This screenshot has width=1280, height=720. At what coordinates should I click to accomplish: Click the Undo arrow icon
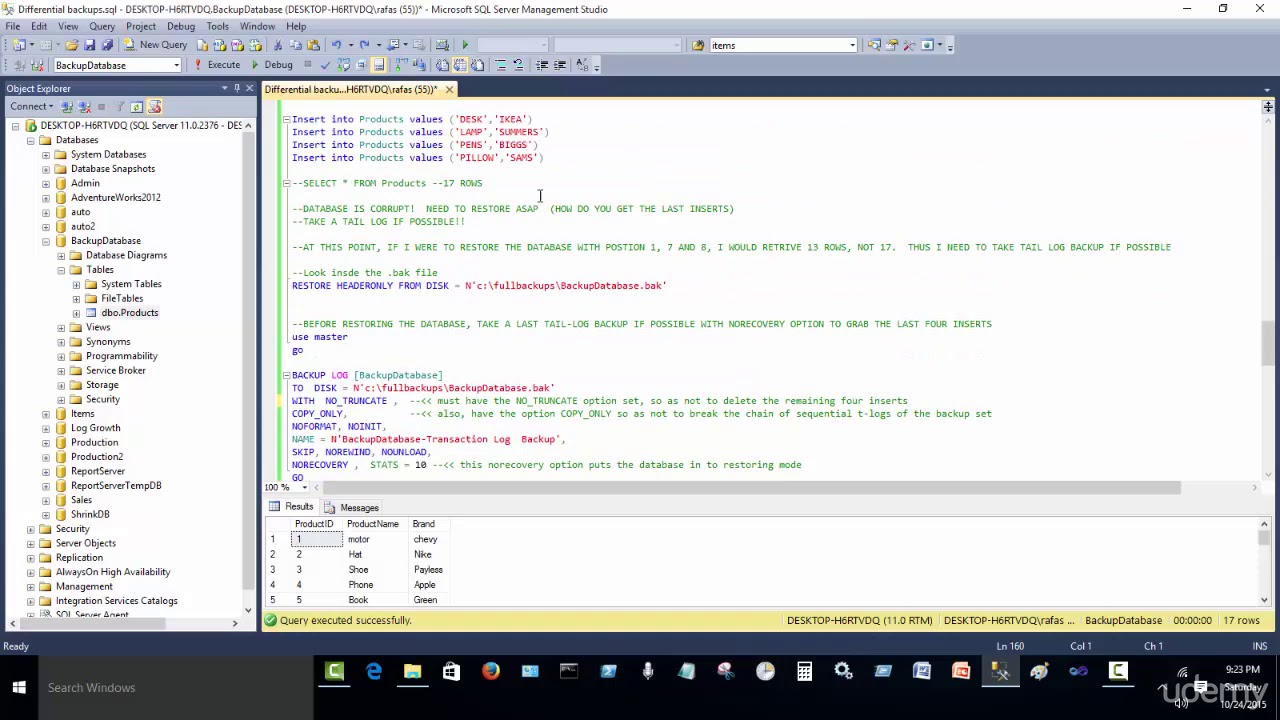pyautogui.click(x=337, y=45)
